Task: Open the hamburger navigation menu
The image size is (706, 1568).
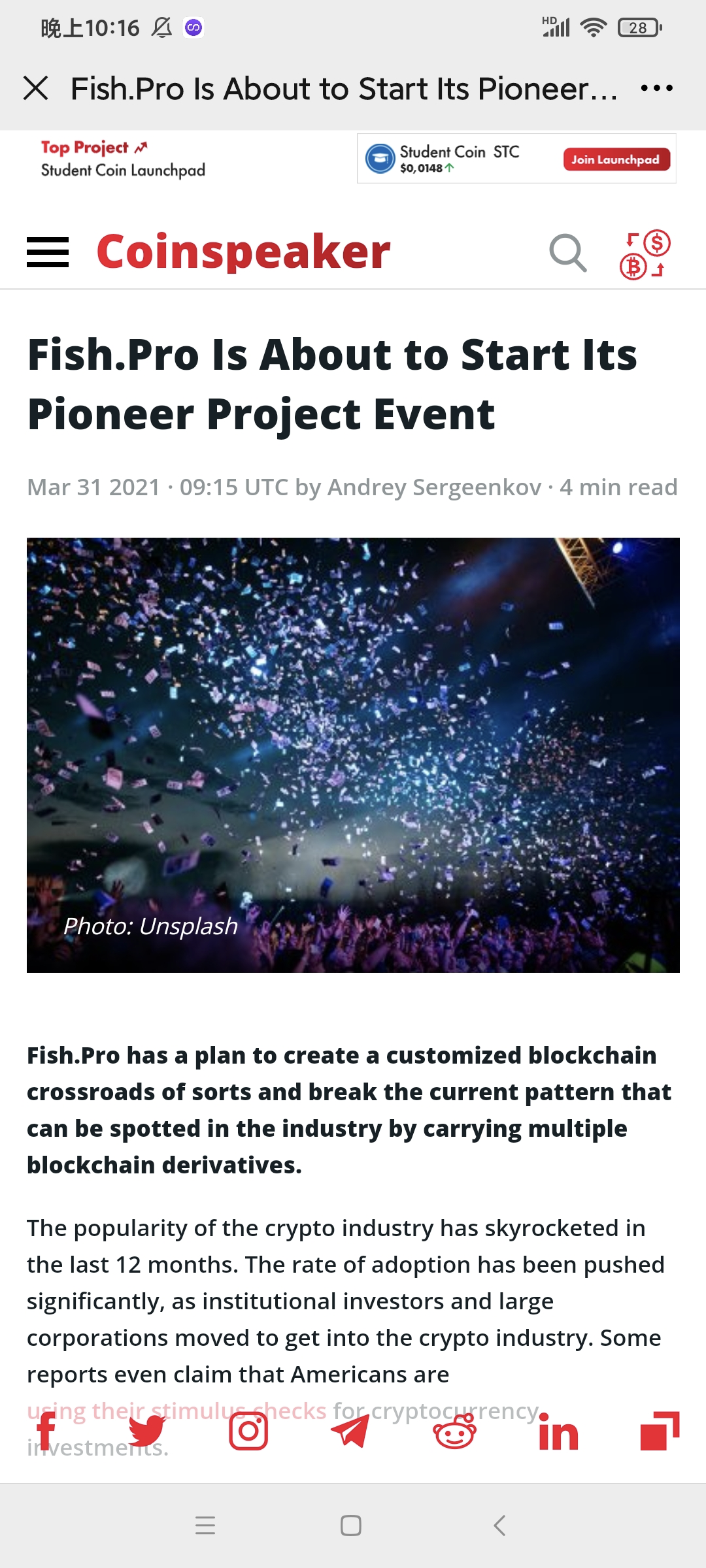Action: pyautogui.click(x=48, y=252)
